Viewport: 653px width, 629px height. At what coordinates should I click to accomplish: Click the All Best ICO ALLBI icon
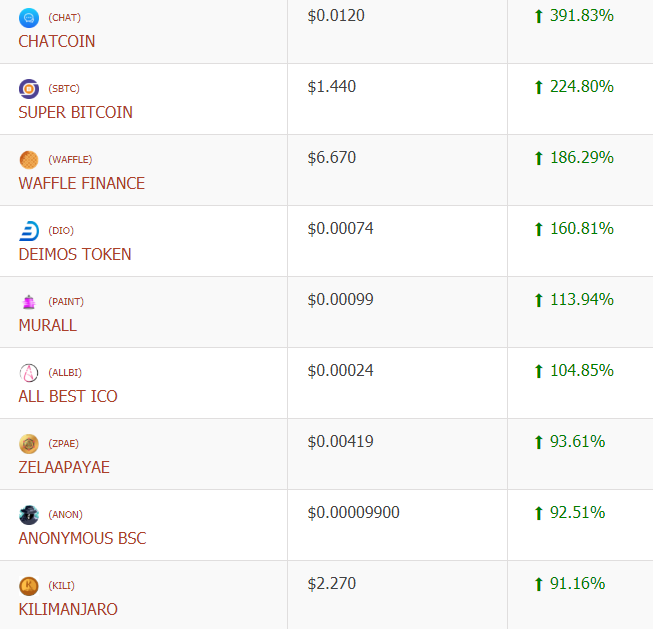click(29, 373)
